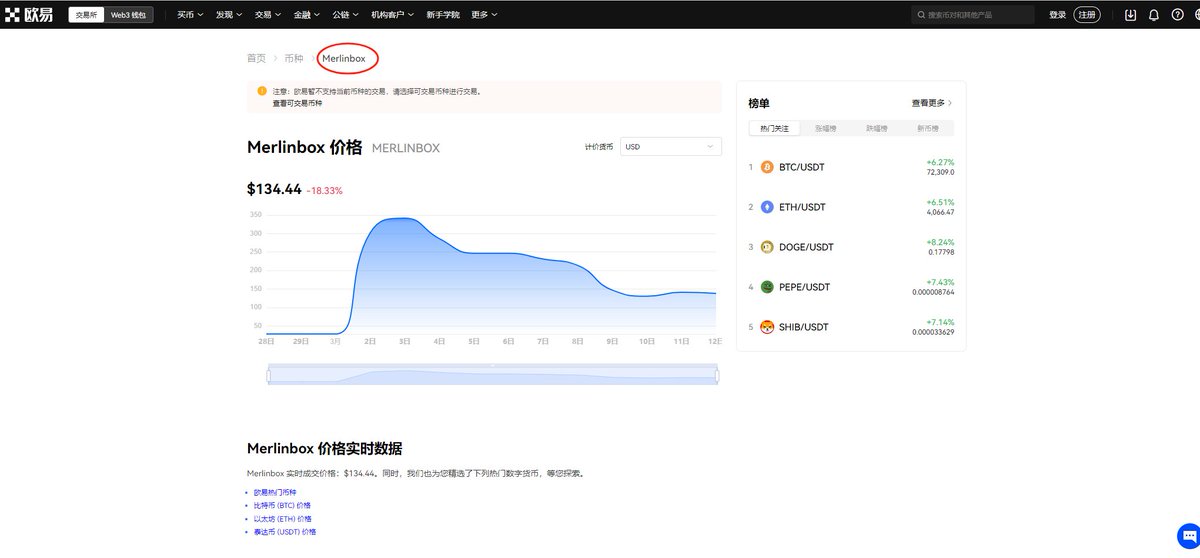The width and height of the screenshot is (1200, 558).
Task: Open the help question-mark icon
Action: point(1177,15)
